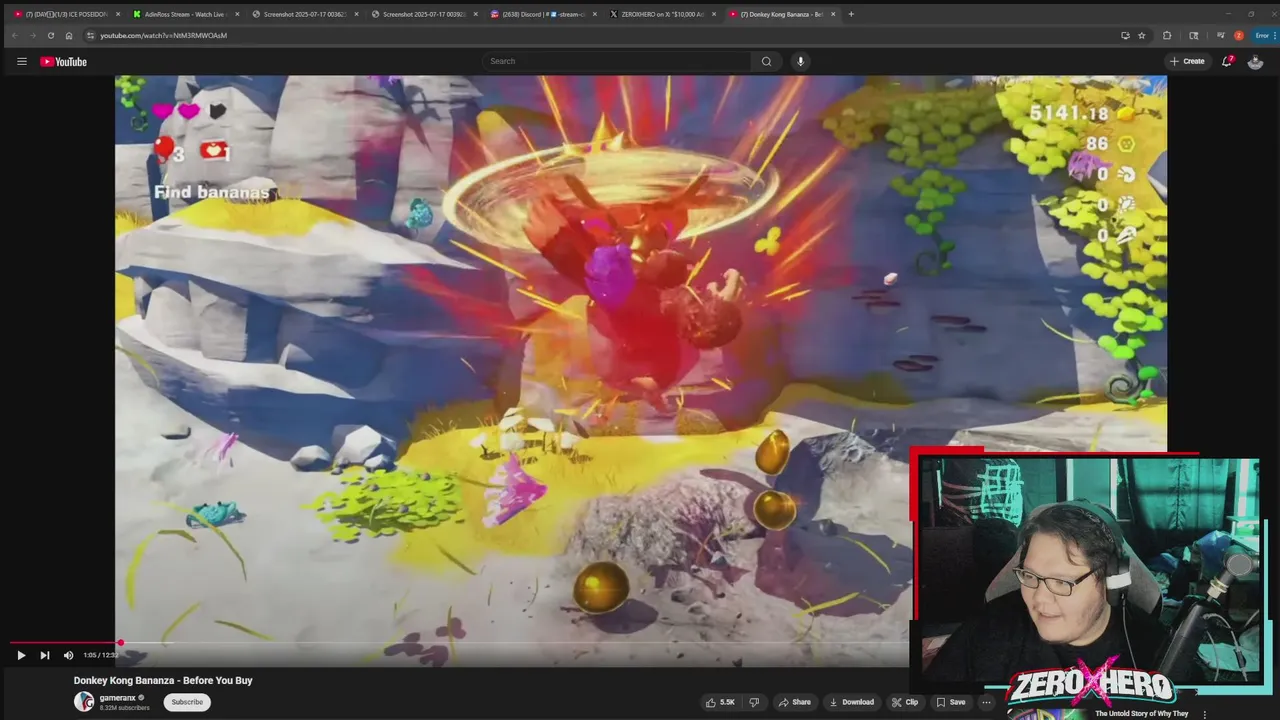Image resolution: width=1280 pixels, height=720 pixels.
Task: Open the browser extensions puzzle icon
Action: 1167,35
